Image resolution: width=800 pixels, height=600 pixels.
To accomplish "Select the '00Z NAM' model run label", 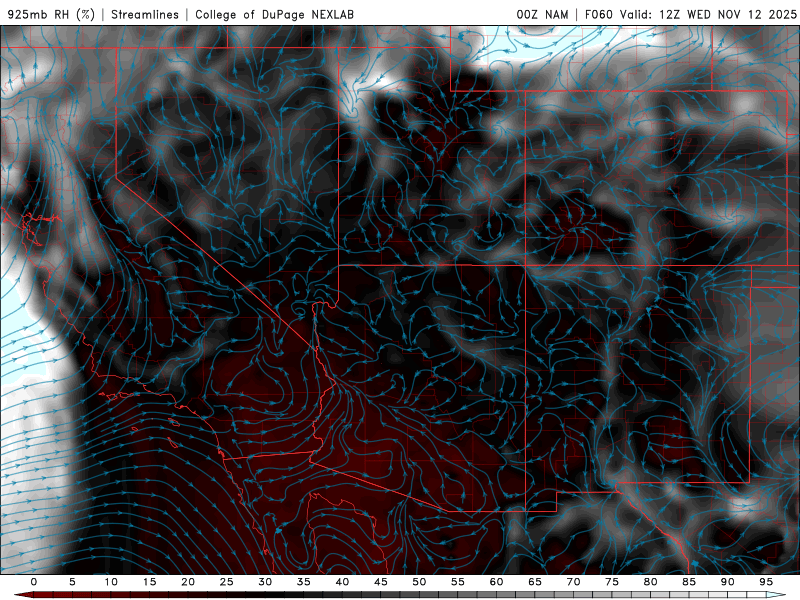I will (x=542, y=14).
